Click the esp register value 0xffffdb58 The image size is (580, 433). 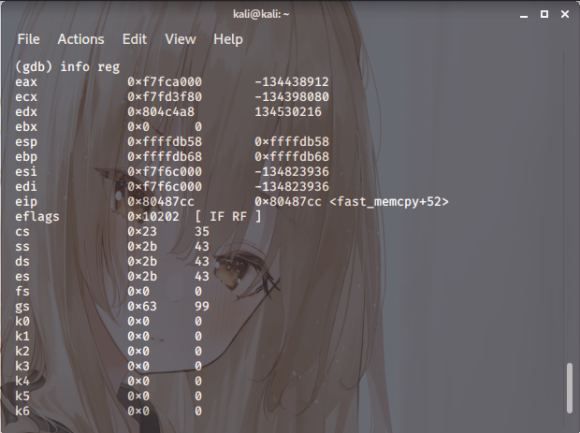click(x=165, y=142)
